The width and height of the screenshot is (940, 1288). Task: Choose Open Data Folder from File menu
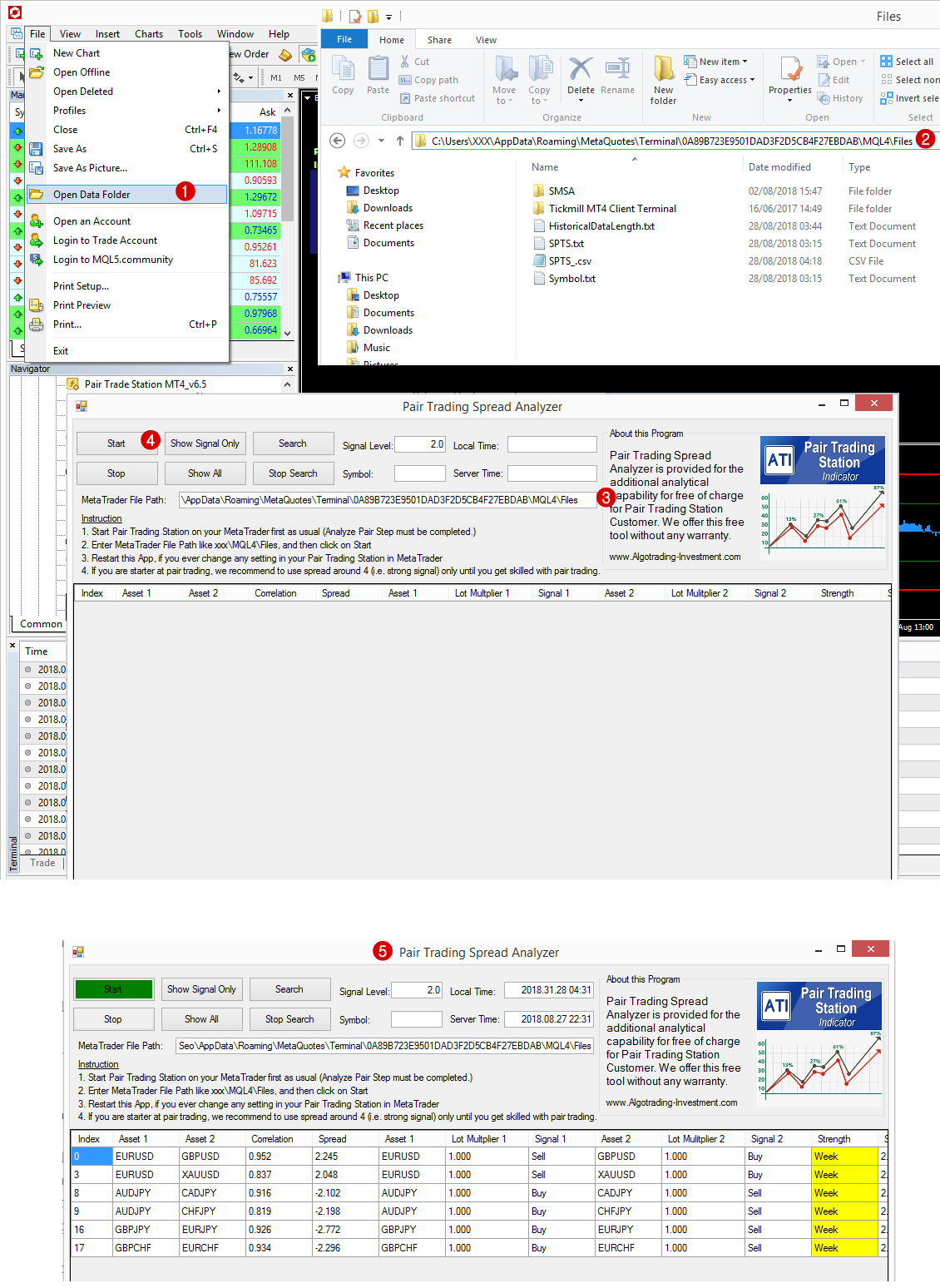click(x=126, y=195)
